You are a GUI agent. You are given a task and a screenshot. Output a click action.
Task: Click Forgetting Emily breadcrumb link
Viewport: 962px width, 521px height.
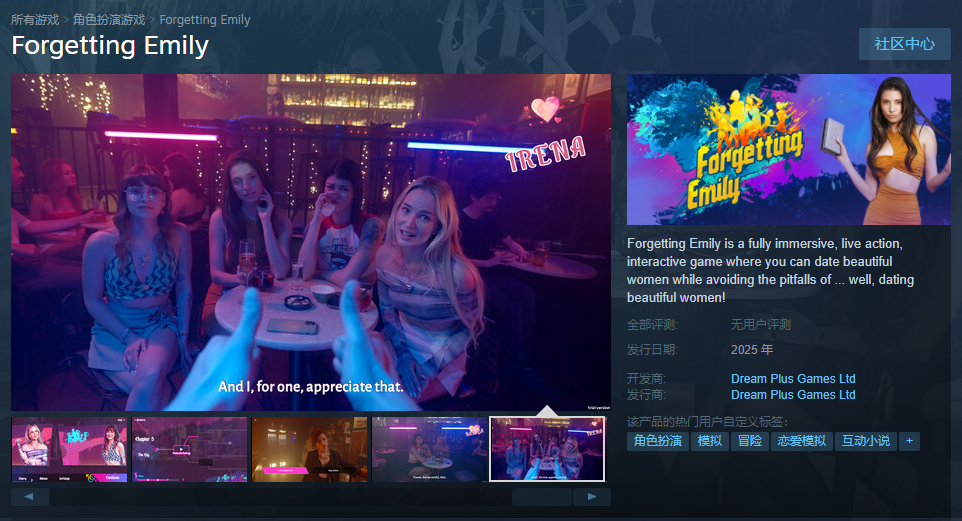coord(205,20)
